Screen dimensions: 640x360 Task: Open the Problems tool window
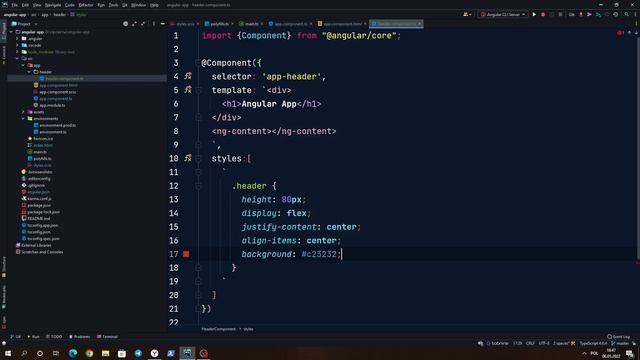[80, 337]
